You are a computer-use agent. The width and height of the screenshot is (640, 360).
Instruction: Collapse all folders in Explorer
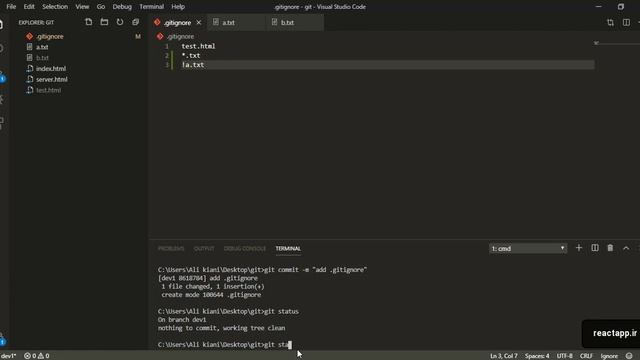pos(136,22)
